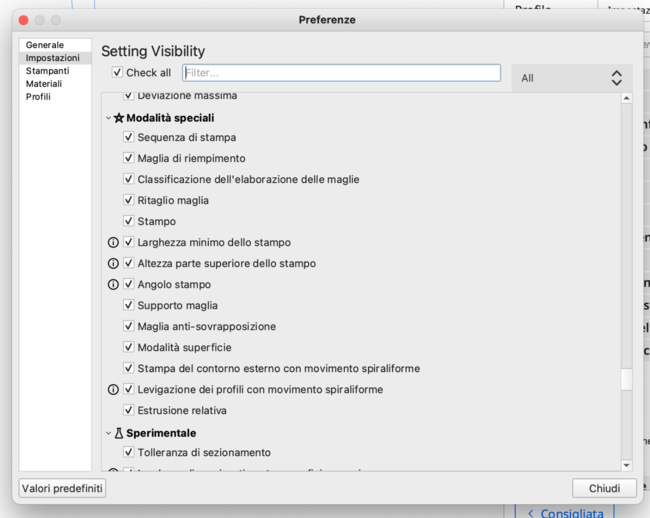Click the Chiudi button
650x518 pixels.
click(x=604, y=488)
